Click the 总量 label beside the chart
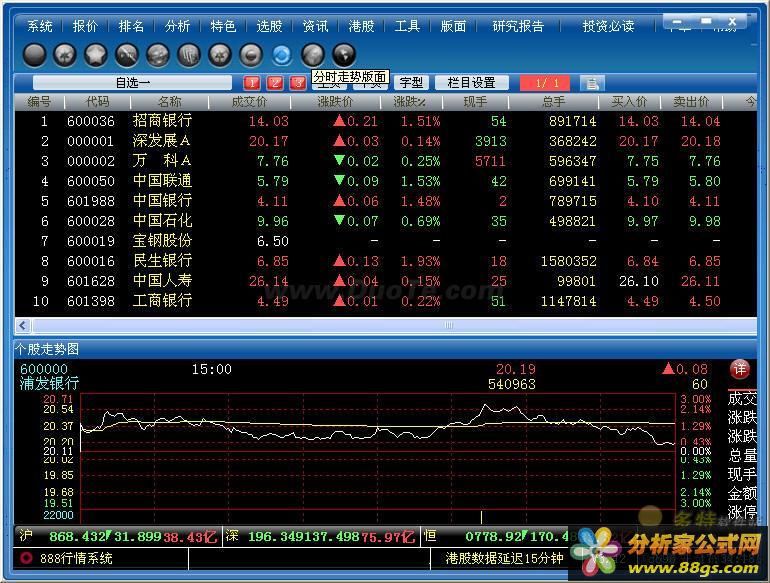770x583 pixels. tap(742, 455)
